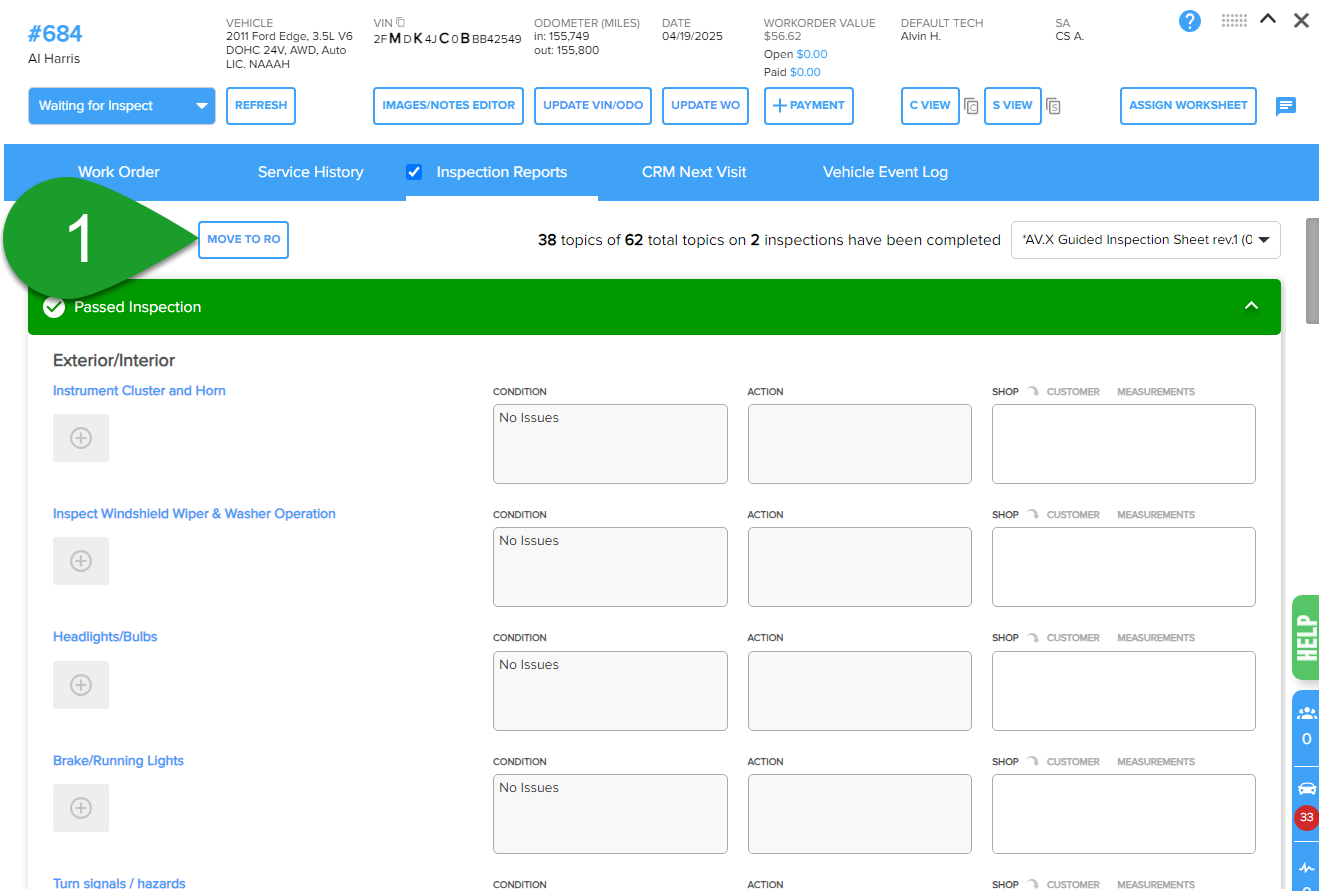The width and height of the screenshot is (1319, 891).
Task: Click customer name Al Harris
Action: (x=54, y=59)
